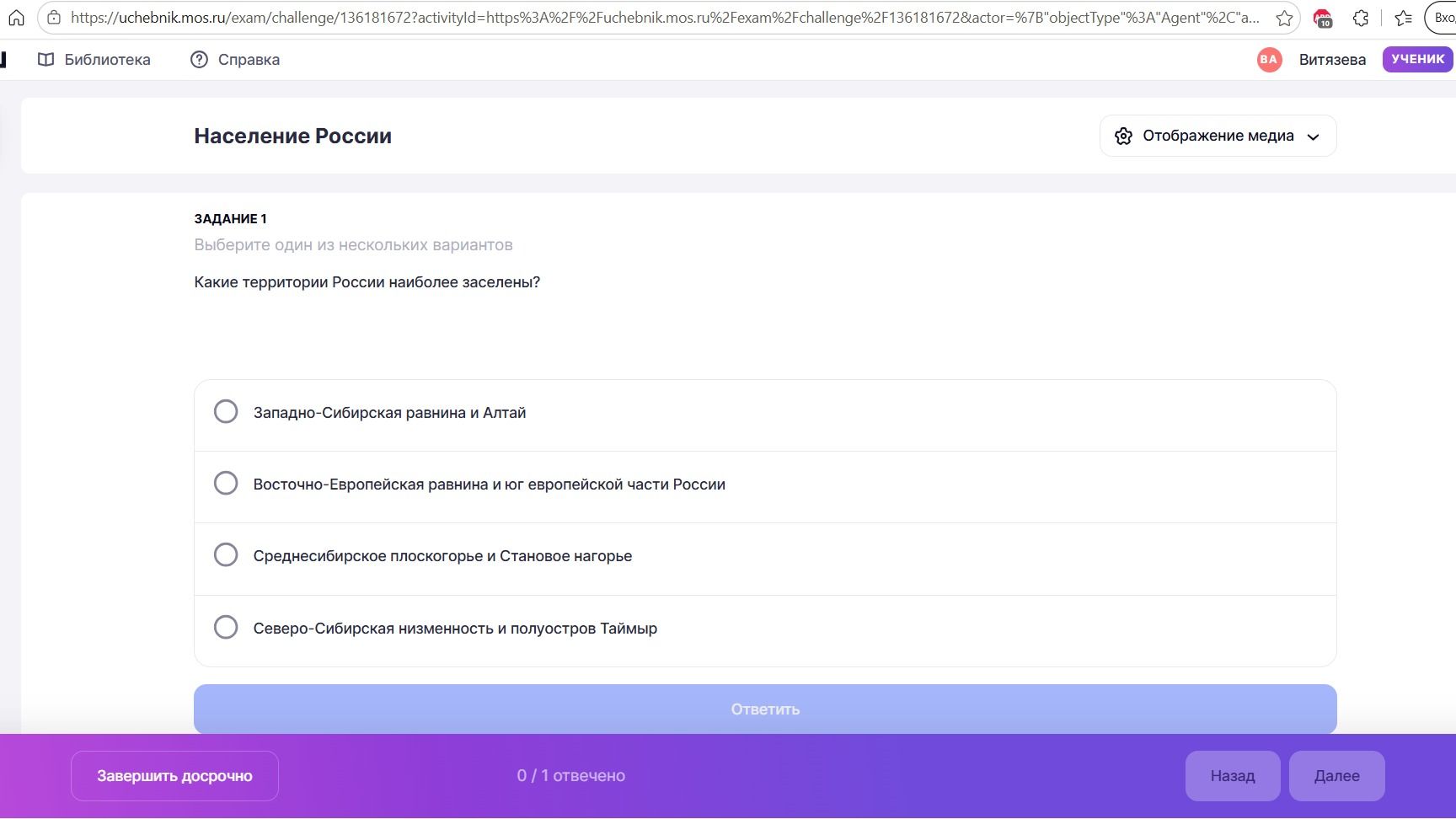The image size is (1456, 819).
Task: Bookmark page with the star icon
Action: (x=1283, y=18)
